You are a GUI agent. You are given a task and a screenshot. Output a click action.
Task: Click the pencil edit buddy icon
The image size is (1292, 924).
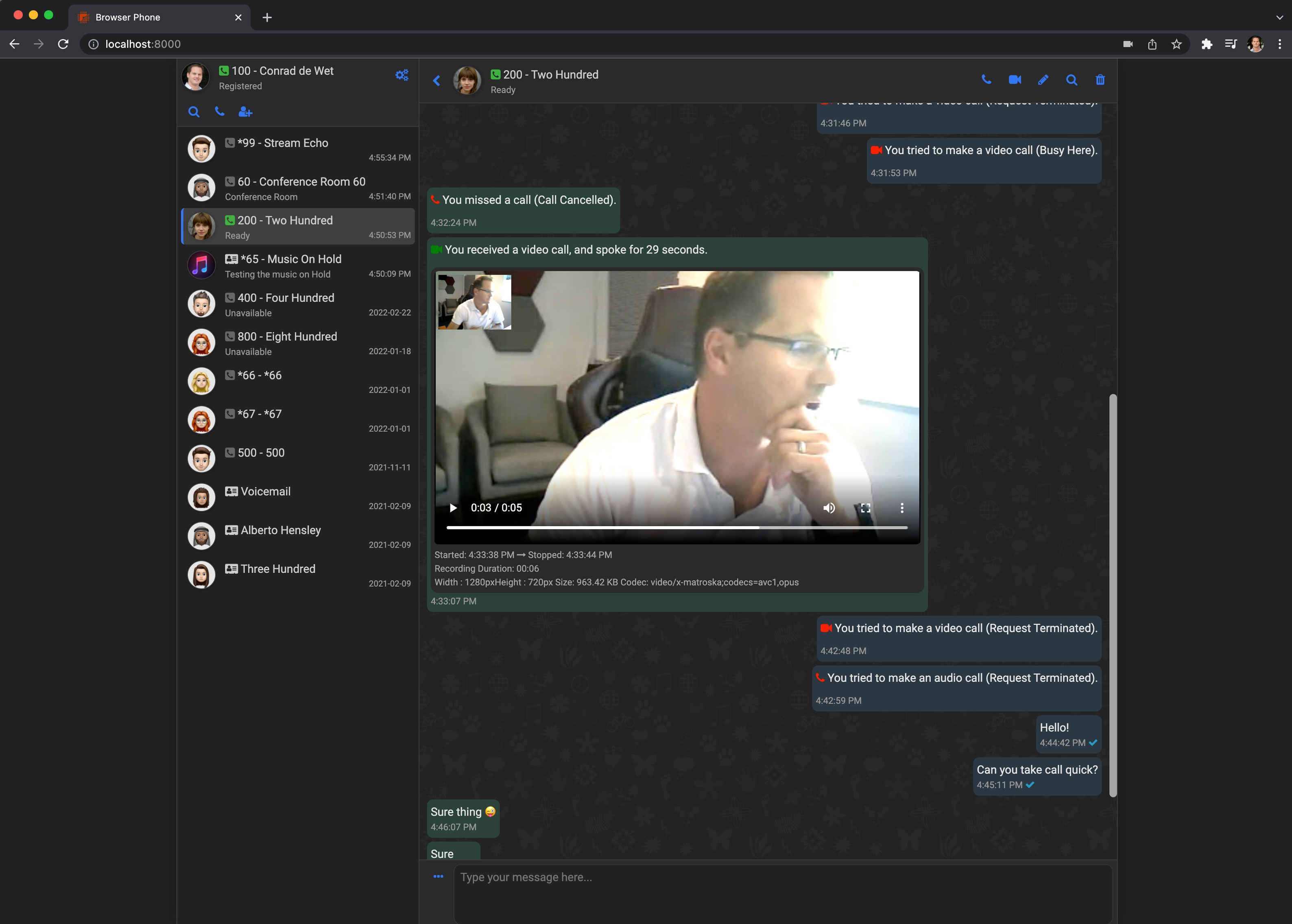click(1043, 80)
